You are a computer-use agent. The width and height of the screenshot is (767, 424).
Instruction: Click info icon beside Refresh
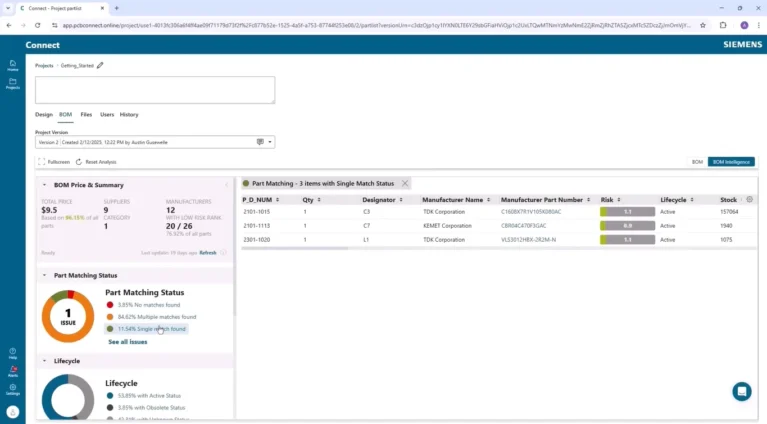[223, 253]
